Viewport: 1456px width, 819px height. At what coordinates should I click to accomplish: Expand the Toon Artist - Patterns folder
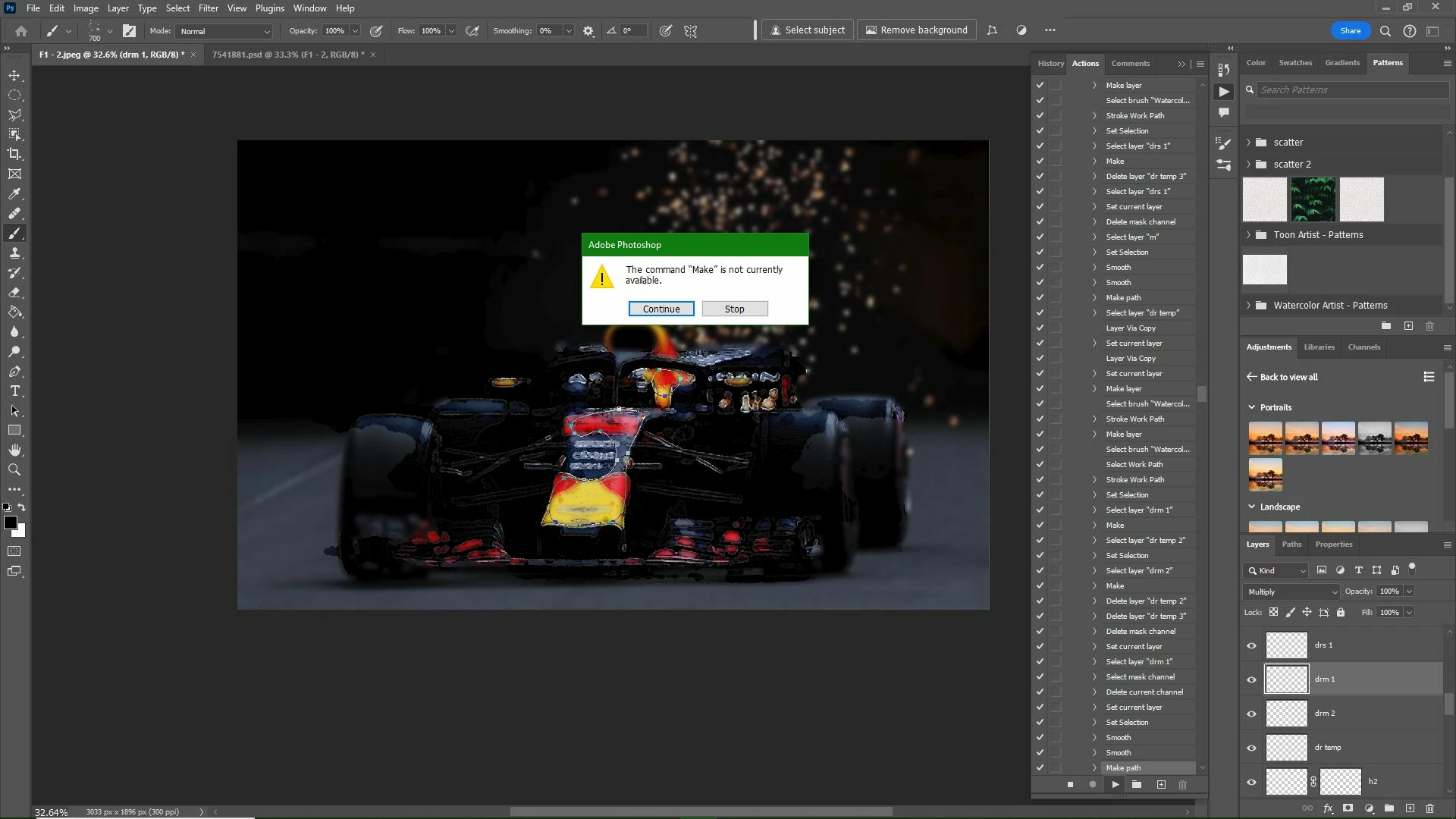[1248, 235]
